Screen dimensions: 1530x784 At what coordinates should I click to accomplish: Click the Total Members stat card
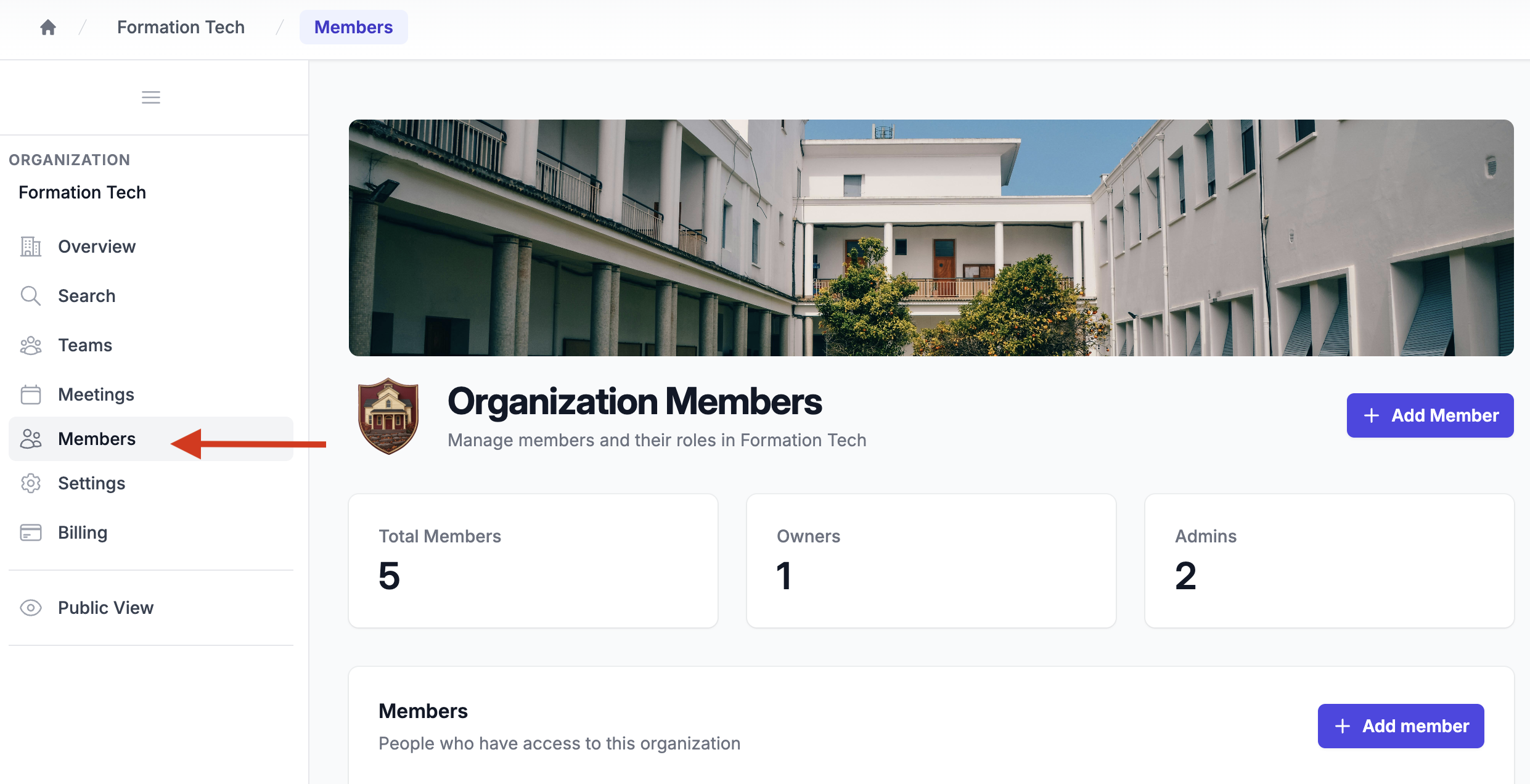[533, 561]
